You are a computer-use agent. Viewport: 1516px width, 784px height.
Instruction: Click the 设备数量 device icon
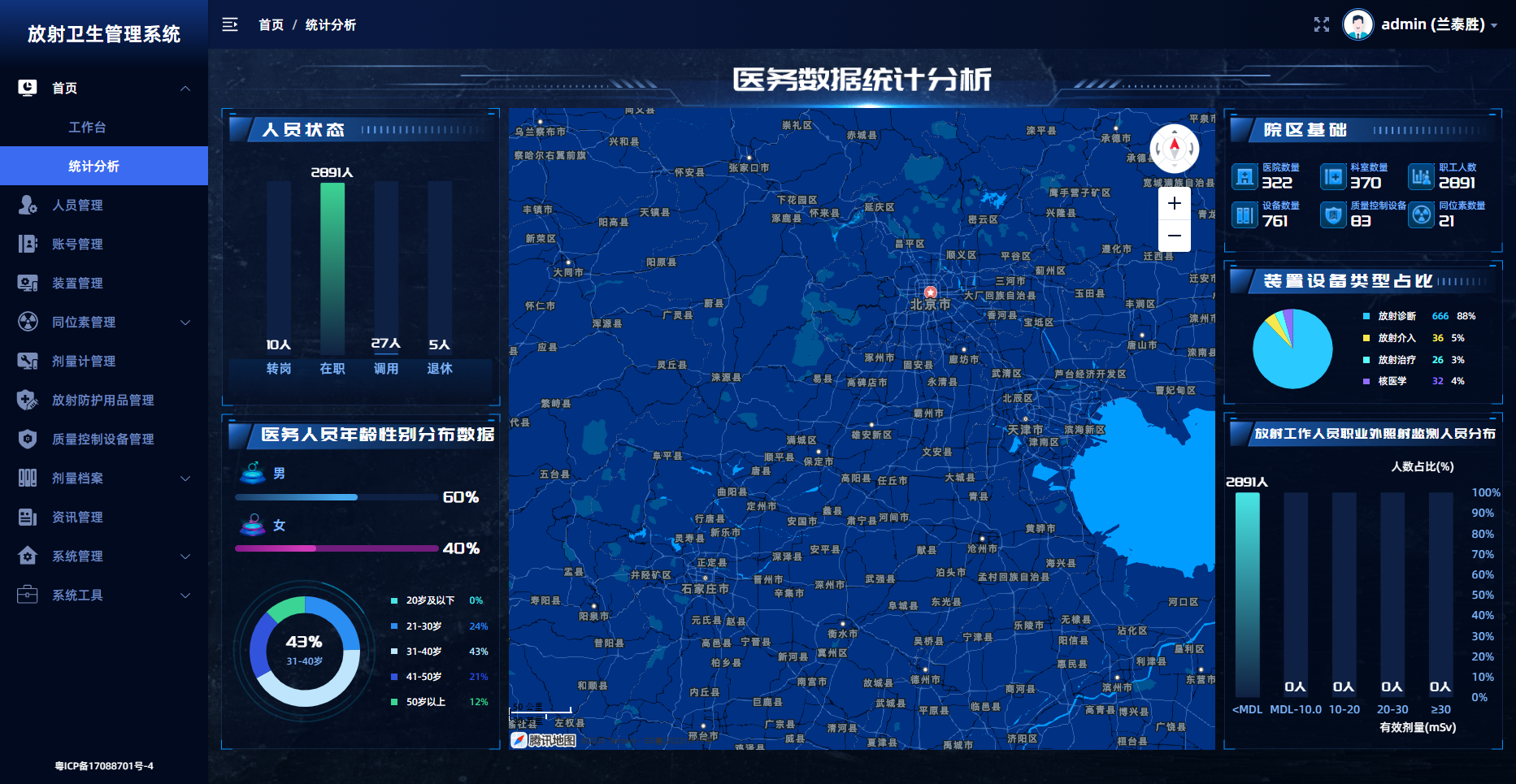(1244, 214)
